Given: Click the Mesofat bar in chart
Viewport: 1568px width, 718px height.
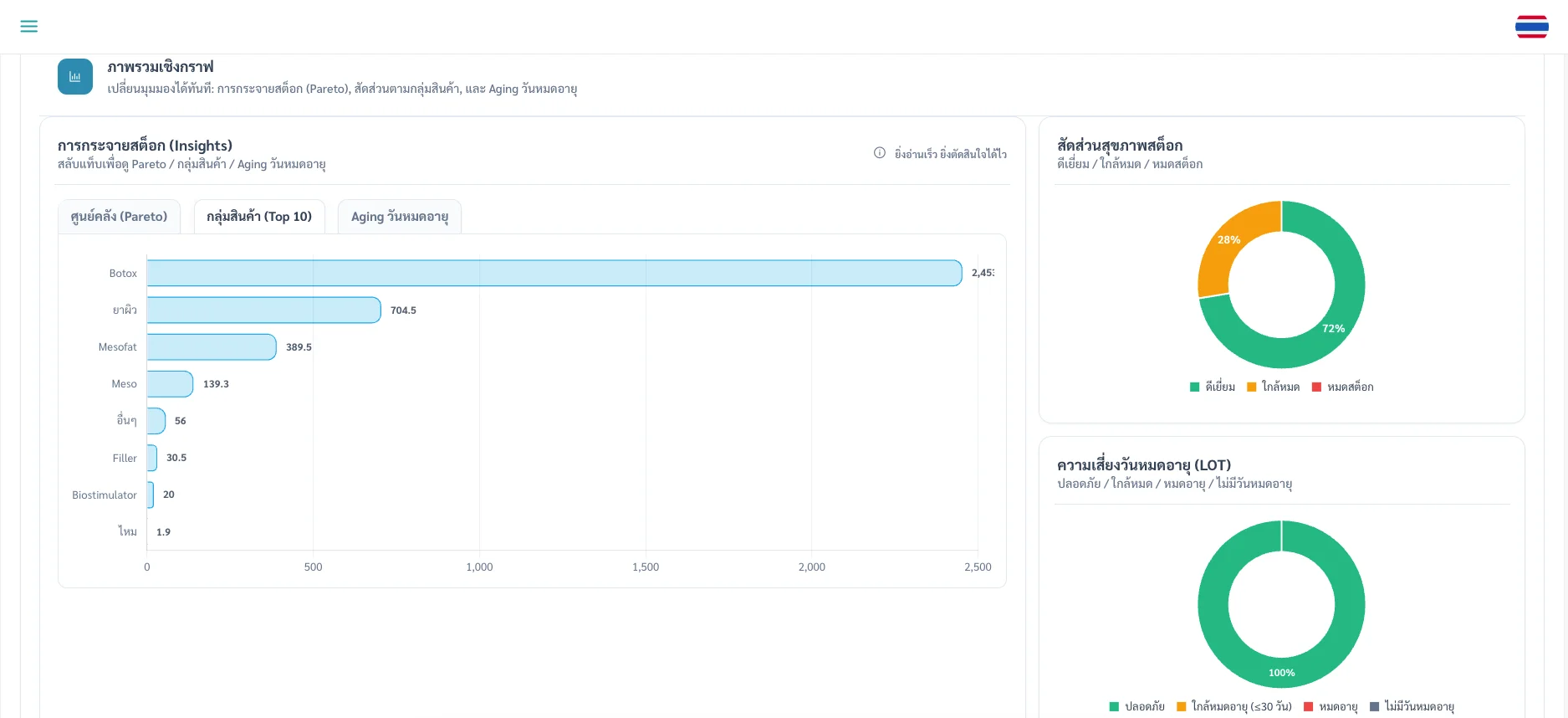Looking at the screenshot, I should click(212, 346).
